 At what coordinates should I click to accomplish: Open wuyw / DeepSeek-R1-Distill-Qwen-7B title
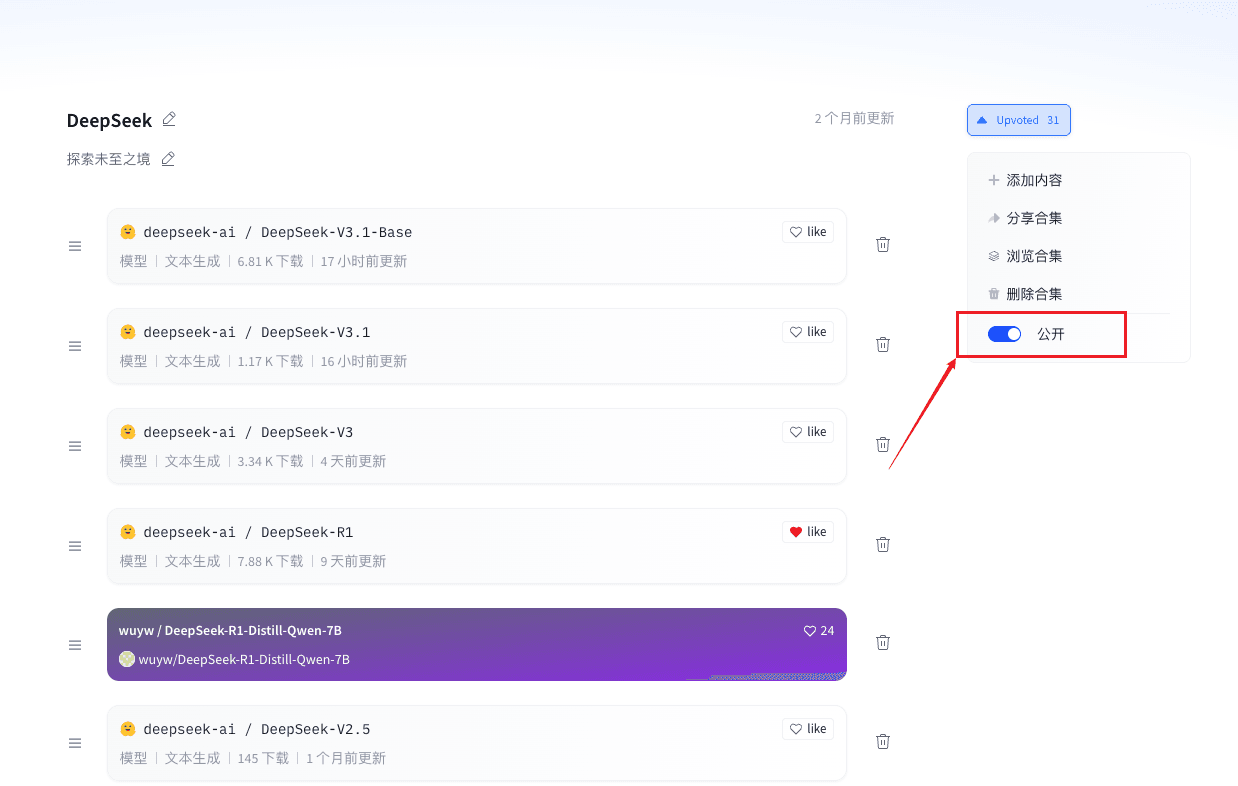(230, 631)
